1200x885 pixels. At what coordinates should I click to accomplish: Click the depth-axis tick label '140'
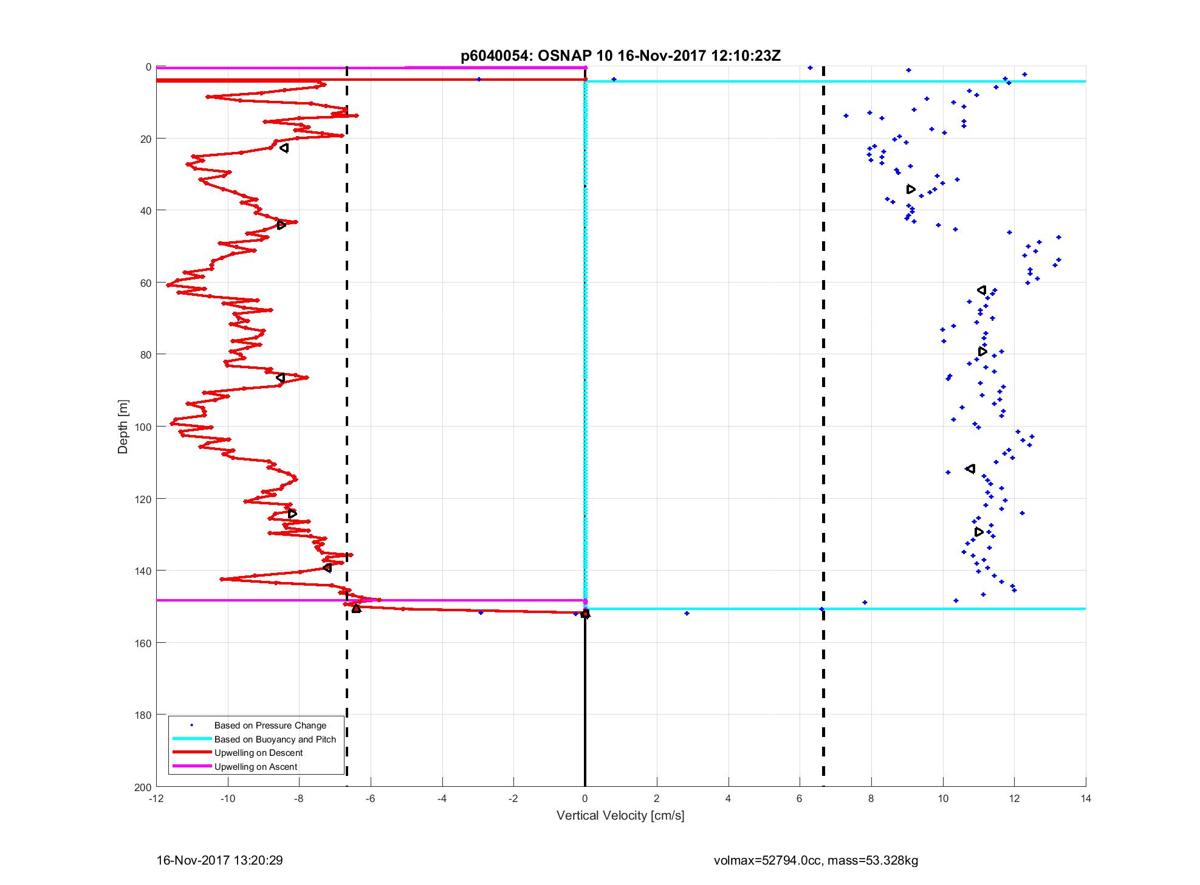pos(142,571)
